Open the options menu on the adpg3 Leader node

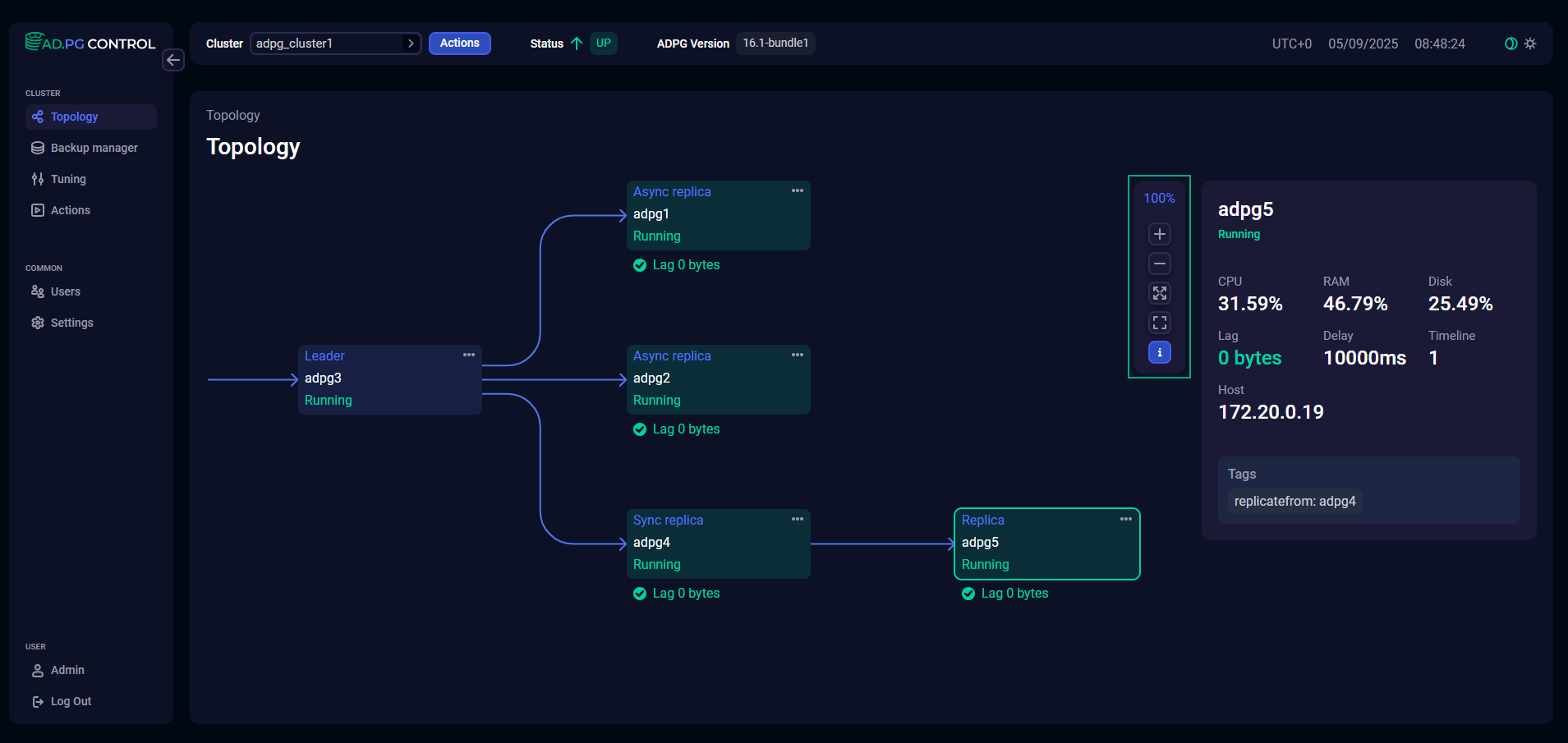pos(468,355)
